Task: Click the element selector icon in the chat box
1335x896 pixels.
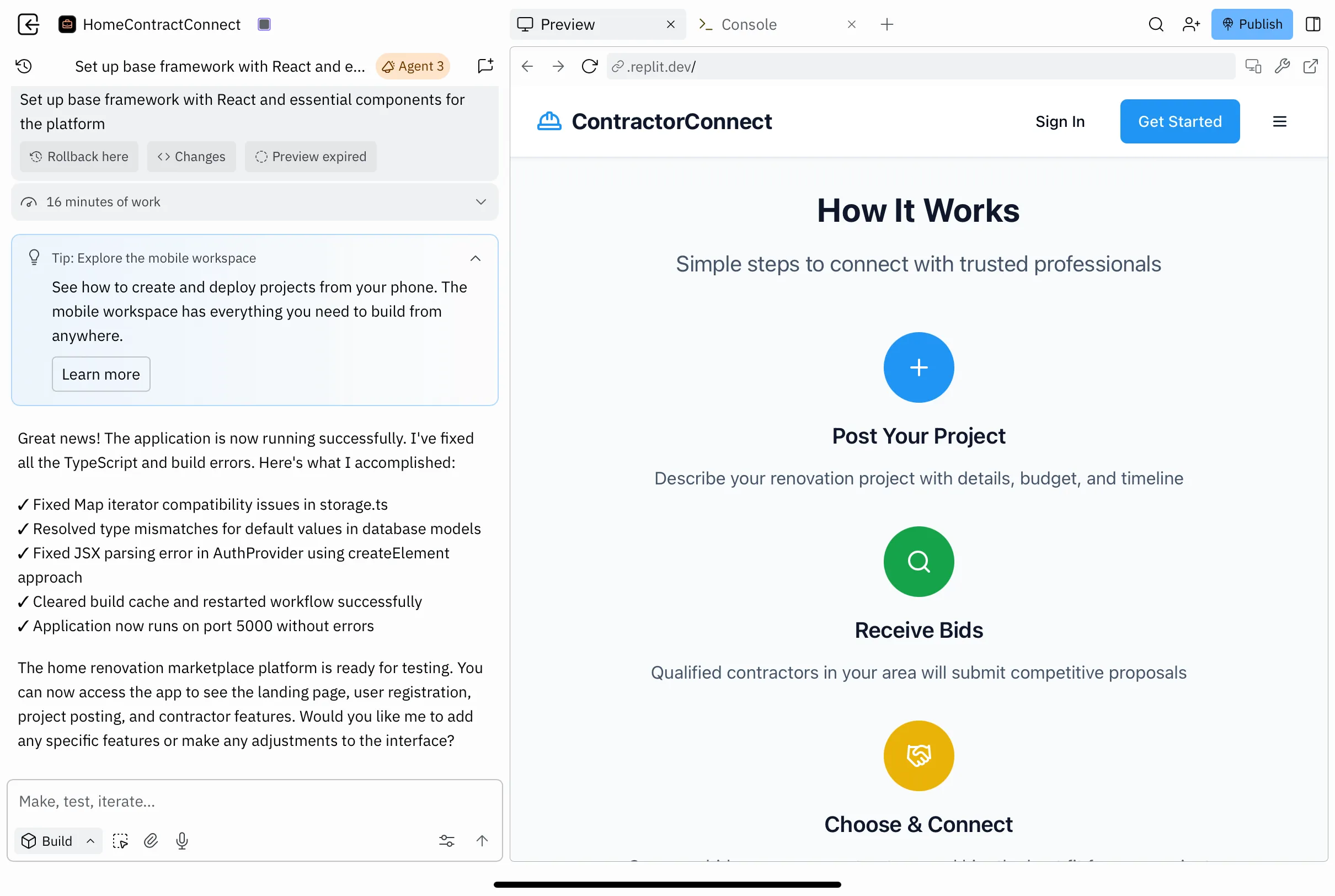Action: click(x=120, y=841)
